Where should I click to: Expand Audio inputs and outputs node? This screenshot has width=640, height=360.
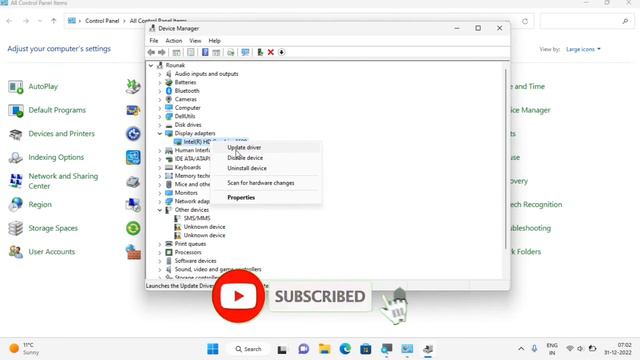160,74
